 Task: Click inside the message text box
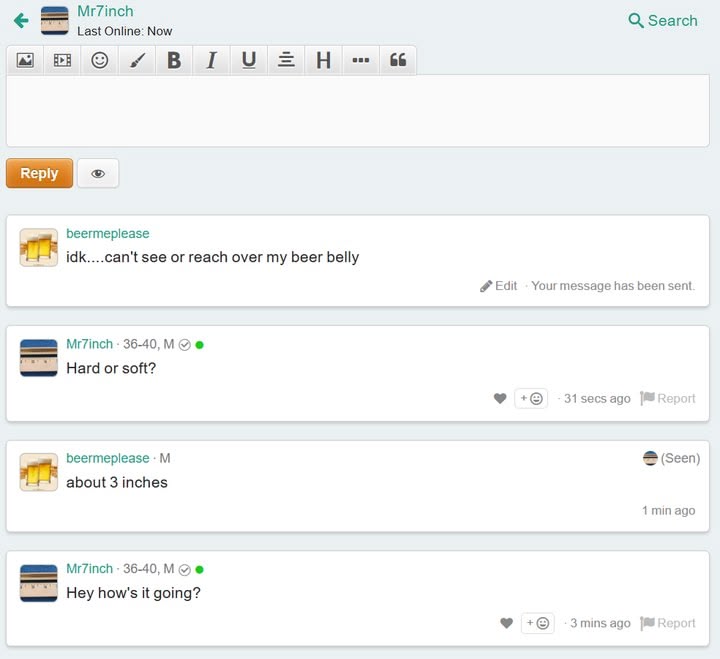tap(357, 111)
